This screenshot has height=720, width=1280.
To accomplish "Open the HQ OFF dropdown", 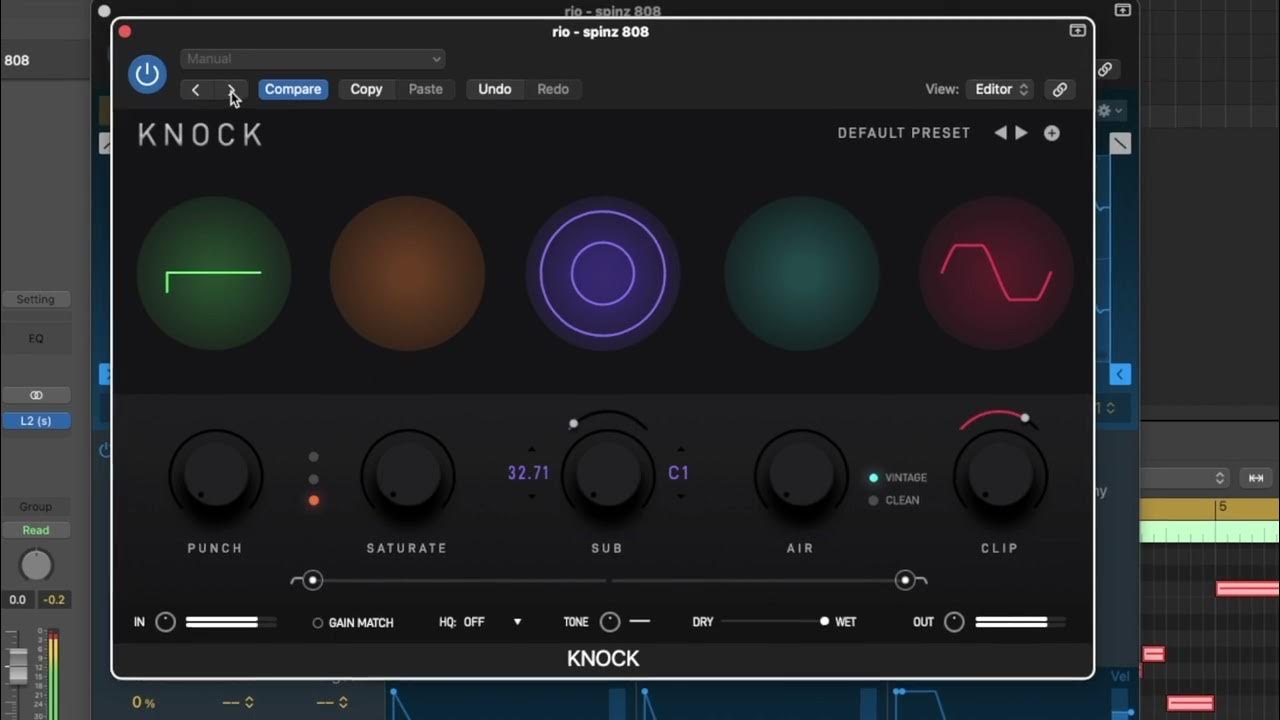I will pos(481,622).
